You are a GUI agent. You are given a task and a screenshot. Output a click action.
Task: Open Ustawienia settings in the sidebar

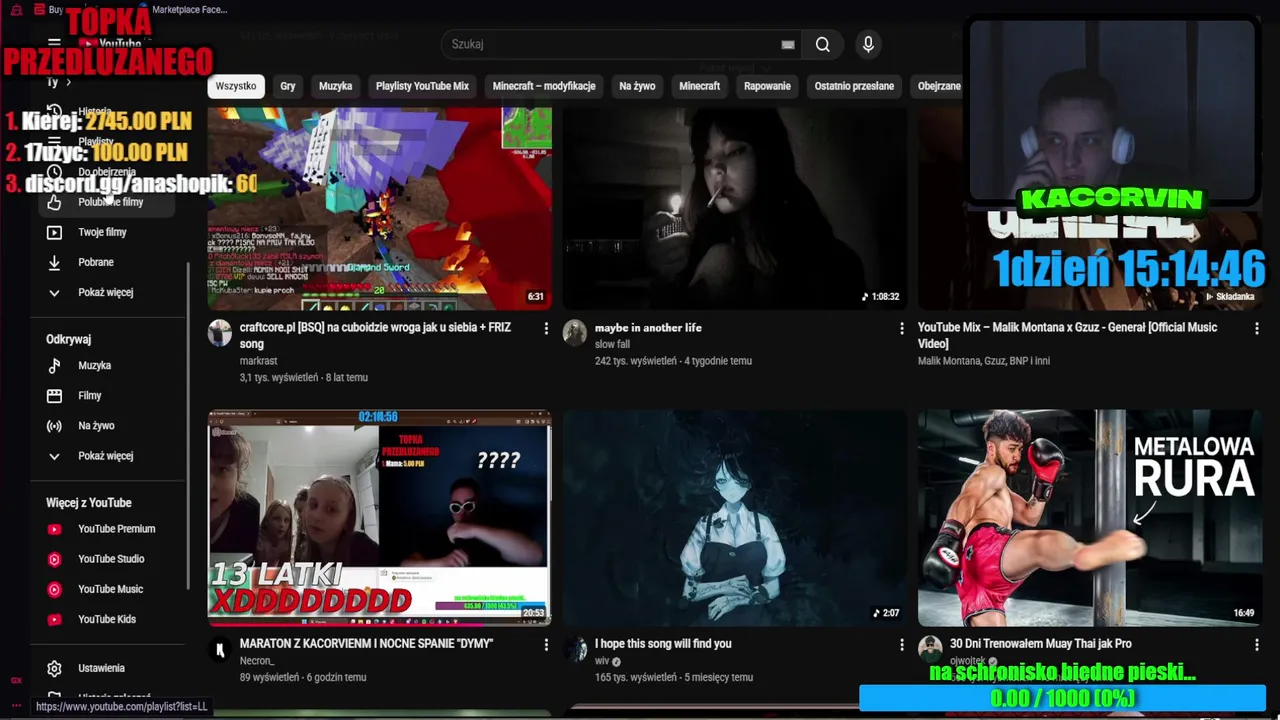pyautogui.click(x=108, y=668)
